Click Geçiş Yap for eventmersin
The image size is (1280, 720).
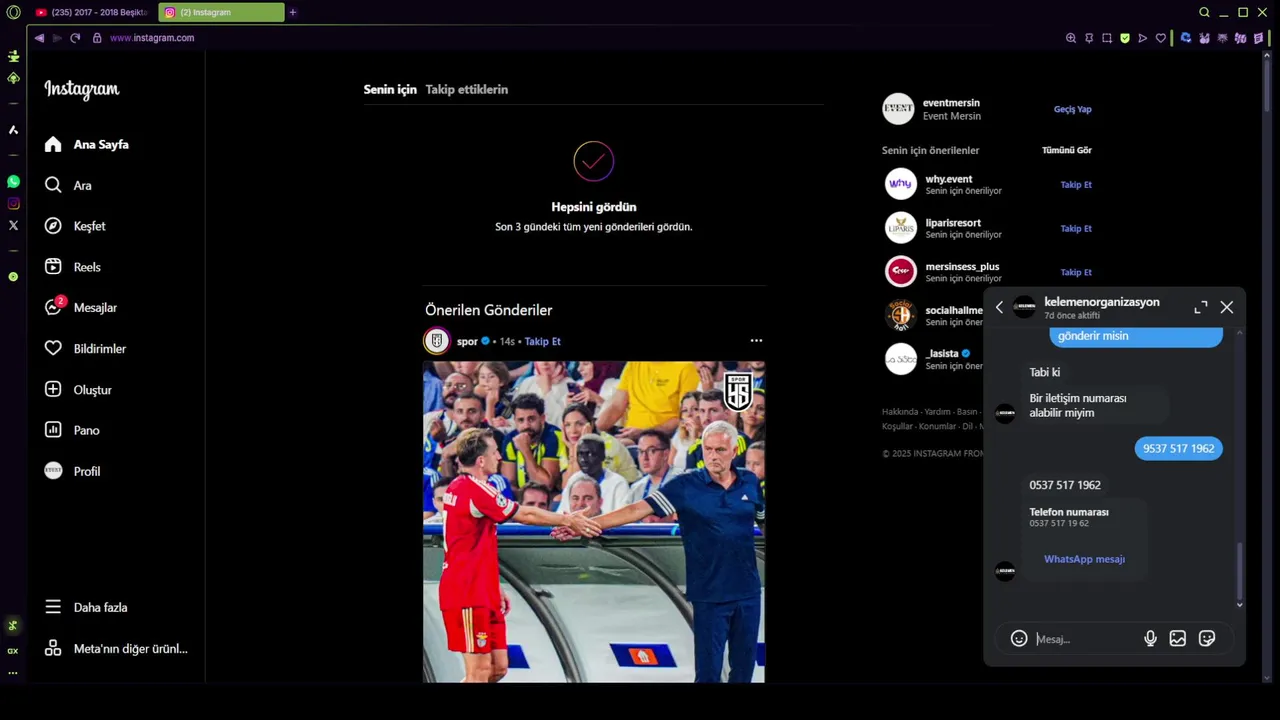tap(1073, 109)
